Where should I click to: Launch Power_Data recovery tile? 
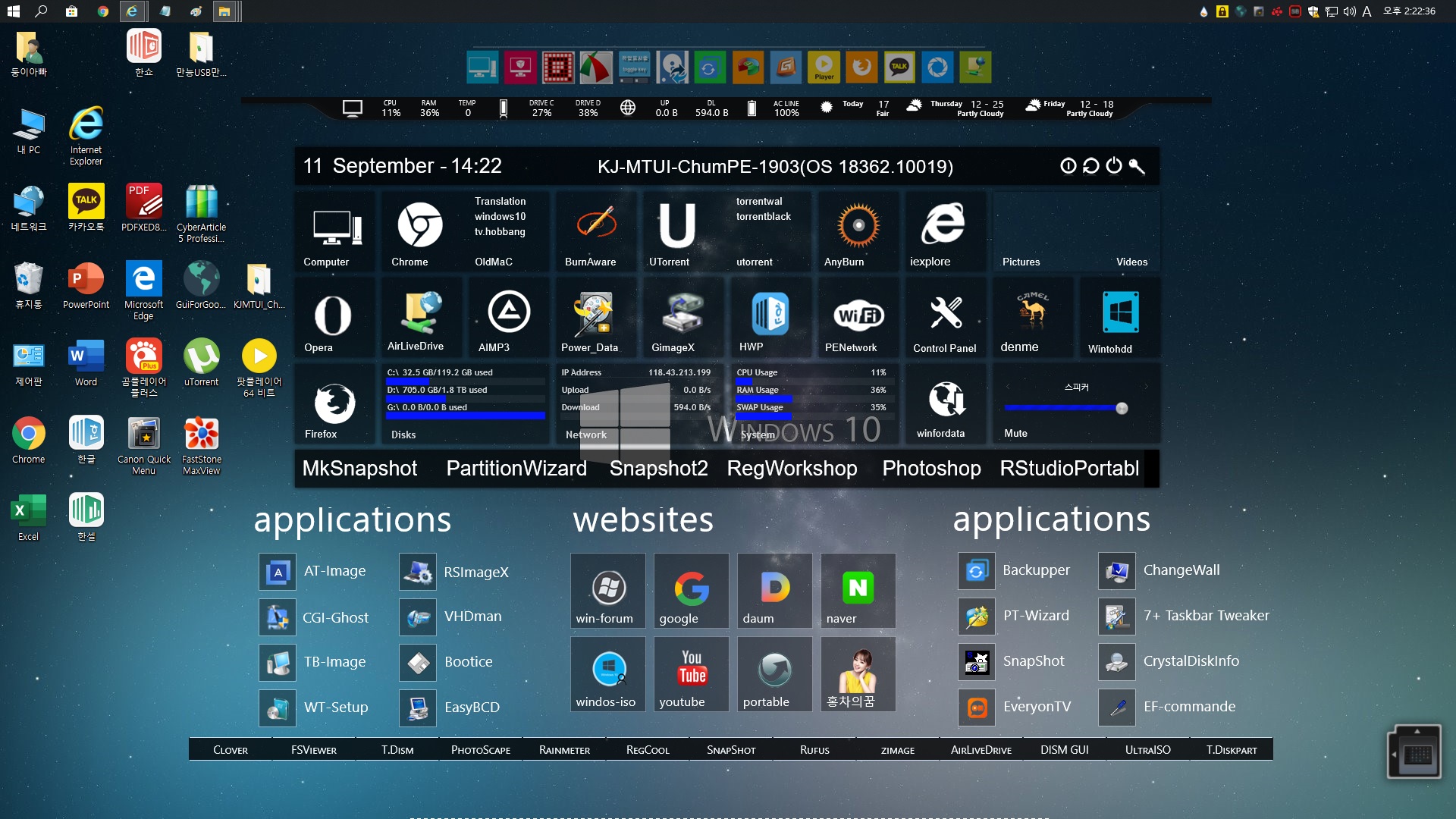pos(595,317)
